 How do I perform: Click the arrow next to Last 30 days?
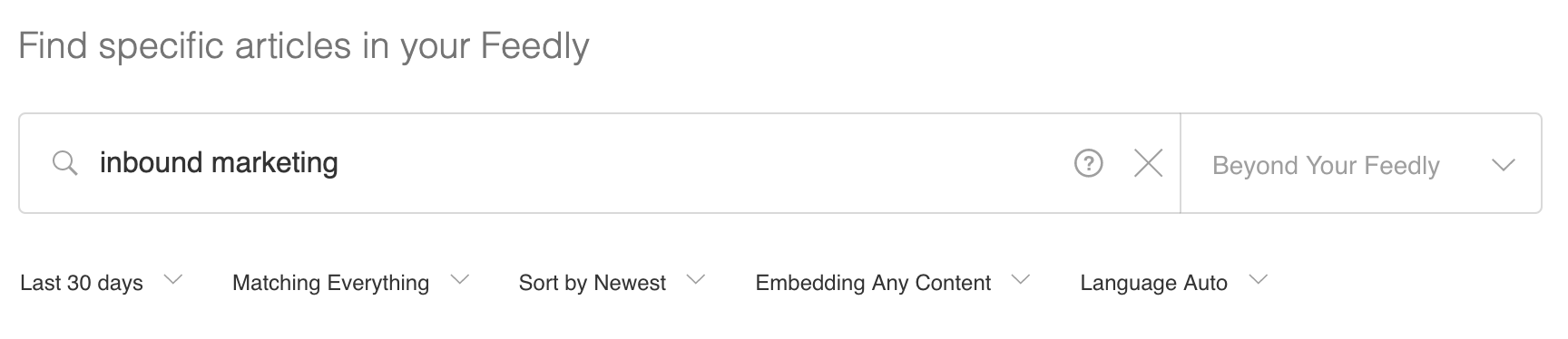(172, 280)
